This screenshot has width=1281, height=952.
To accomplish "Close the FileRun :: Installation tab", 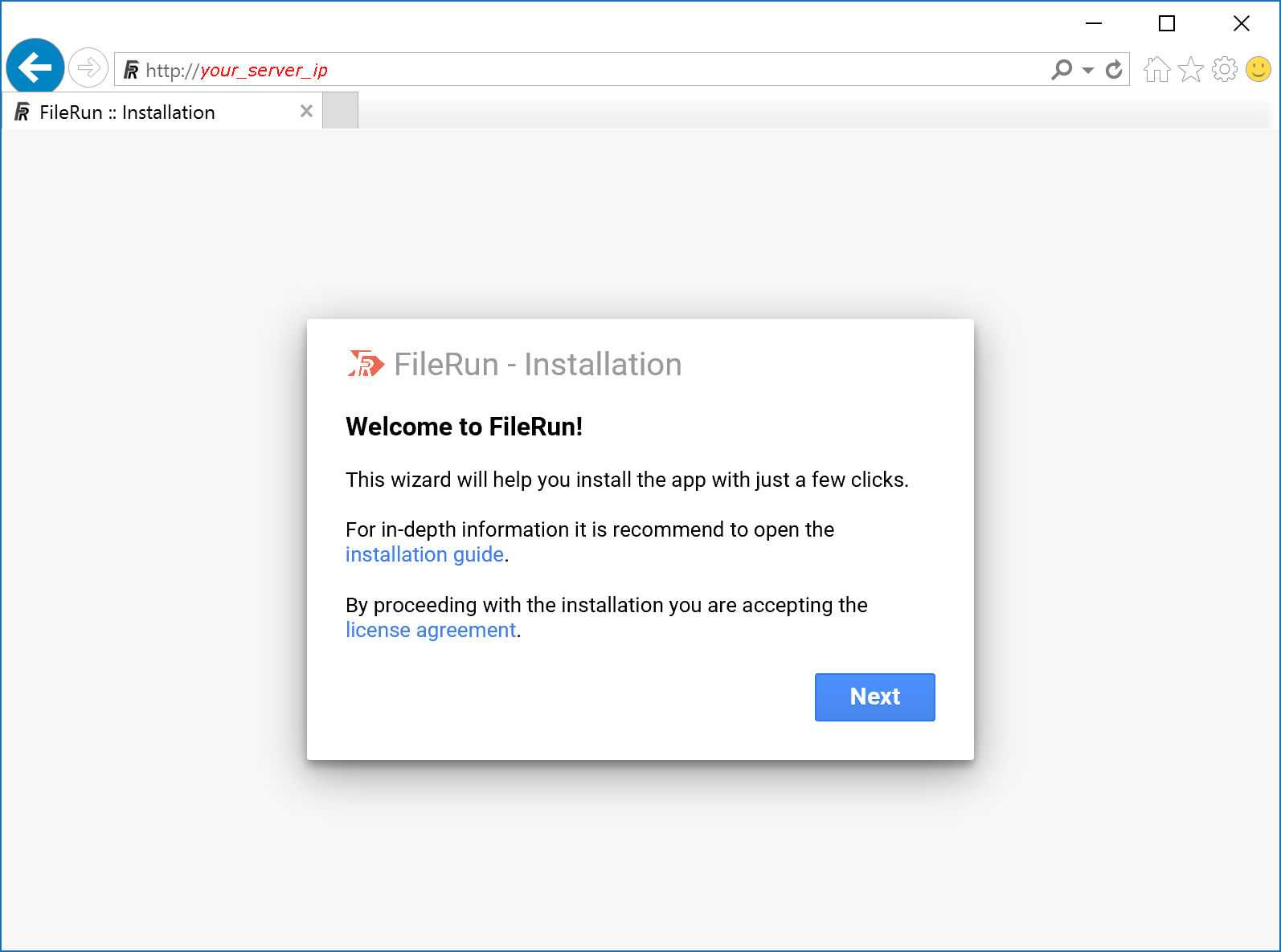I will [306, 112].
